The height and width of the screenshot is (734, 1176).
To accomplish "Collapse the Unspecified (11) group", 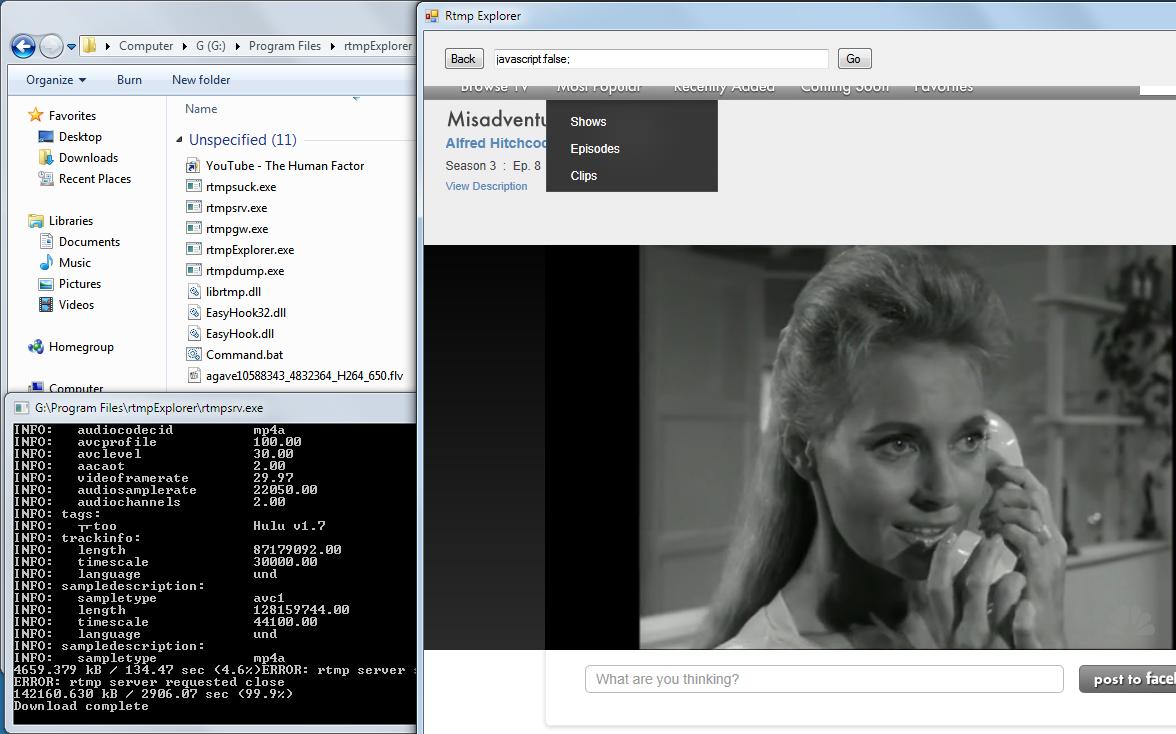I will click(x=179, y=139).
